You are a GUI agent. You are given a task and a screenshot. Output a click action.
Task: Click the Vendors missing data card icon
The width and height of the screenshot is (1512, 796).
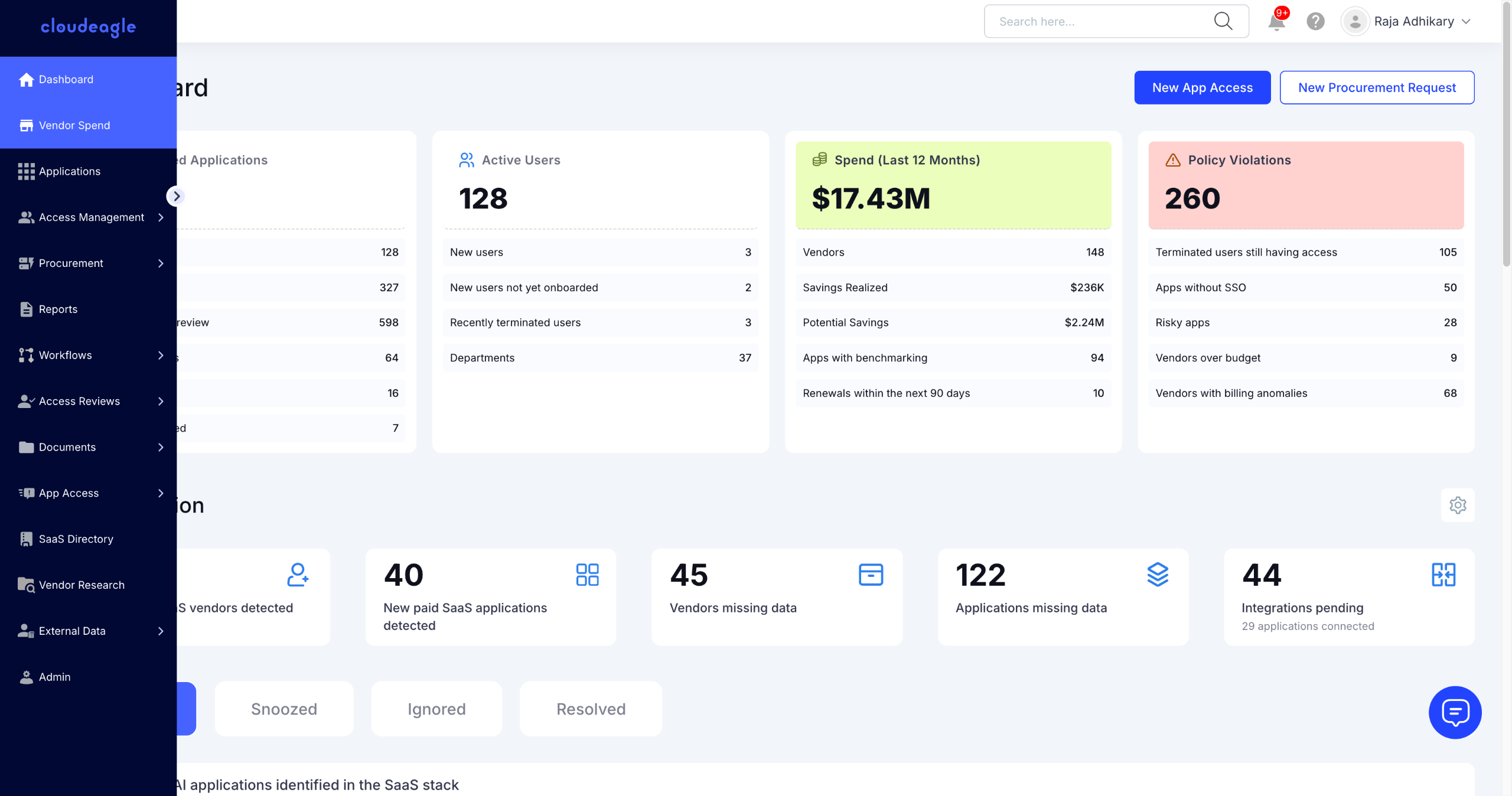871,575
